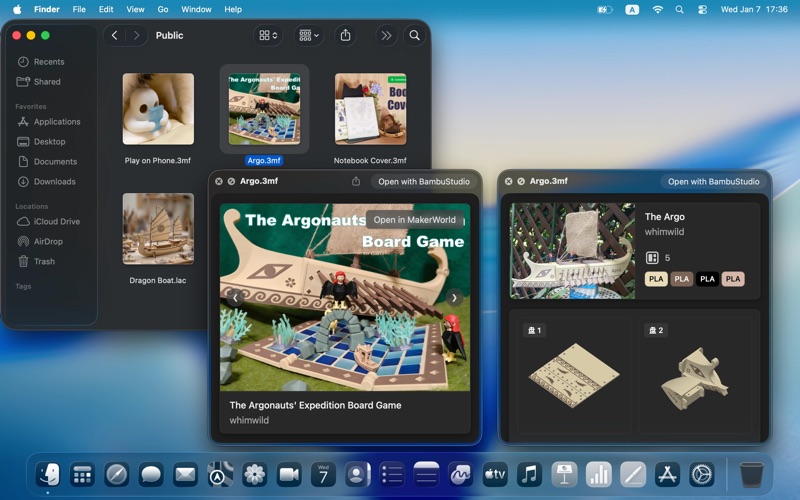800x500 pixels.
Task: Show previous image in preview carousel
Action: [x=235, y=297]
